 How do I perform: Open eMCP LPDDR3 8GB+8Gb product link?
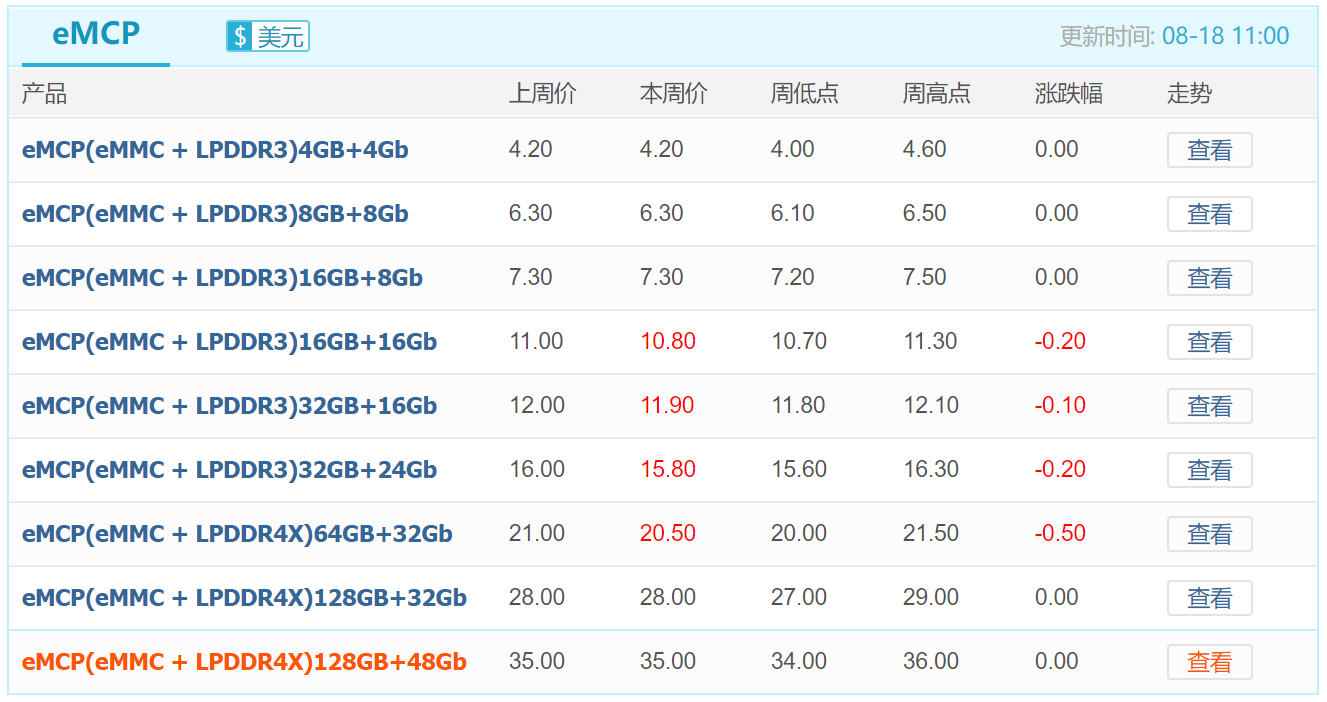215,214
